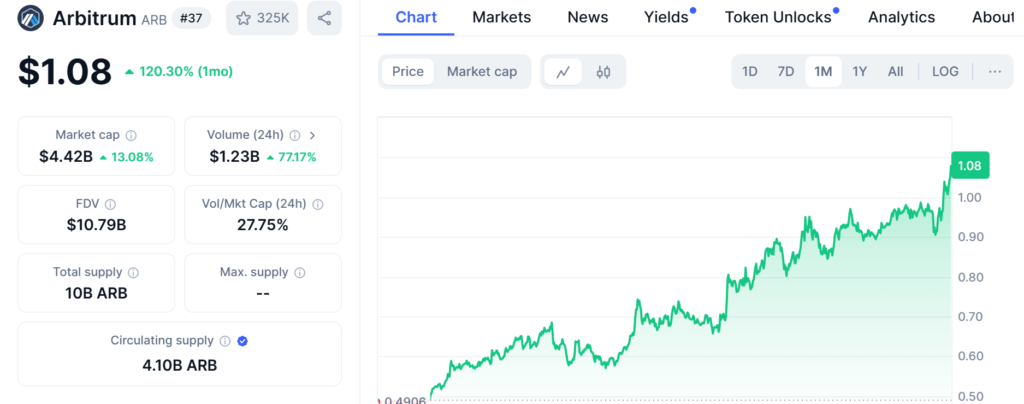
Task: Click the 1.08 current price marker
Action: click(968, 166)
